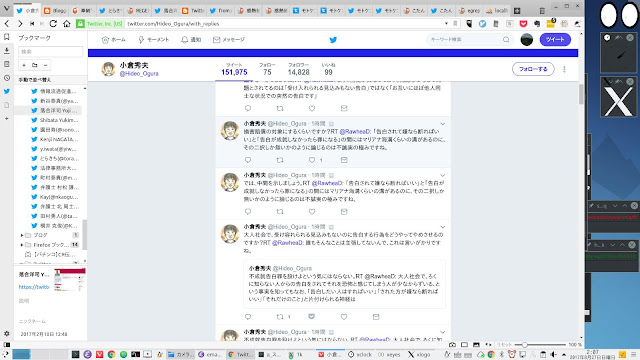The height and width of the screenshot is (360, 640).
Task: Open more options on tweet starting 損害賠償
Action: coord(442,124)
